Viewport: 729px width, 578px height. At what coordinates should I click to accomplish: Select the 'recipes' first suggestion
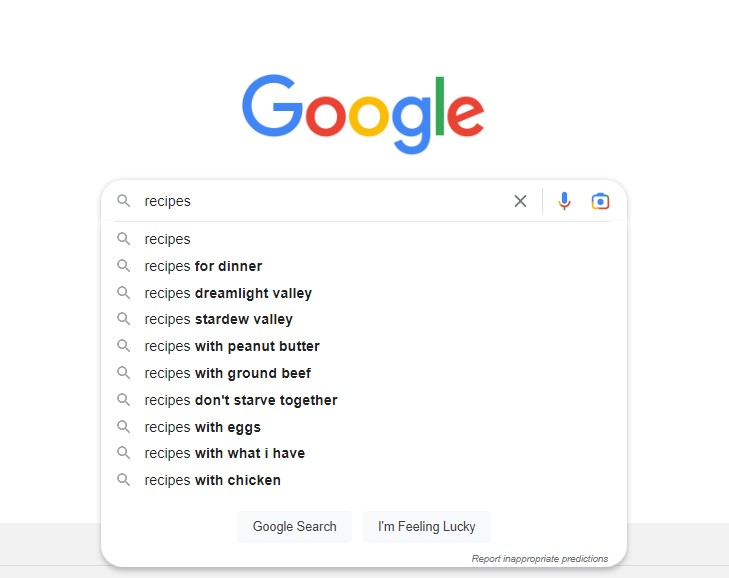(168, 239)
